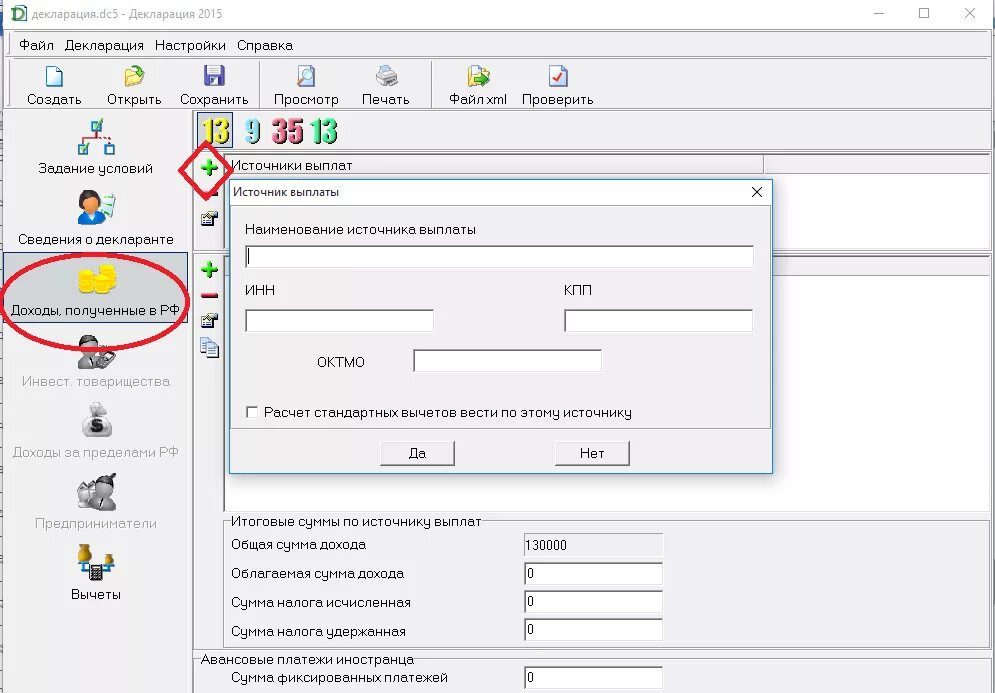The height and width of the screenshot is (693, 995).
Task: Open the Вычеты deductions section
Action: 96,574
